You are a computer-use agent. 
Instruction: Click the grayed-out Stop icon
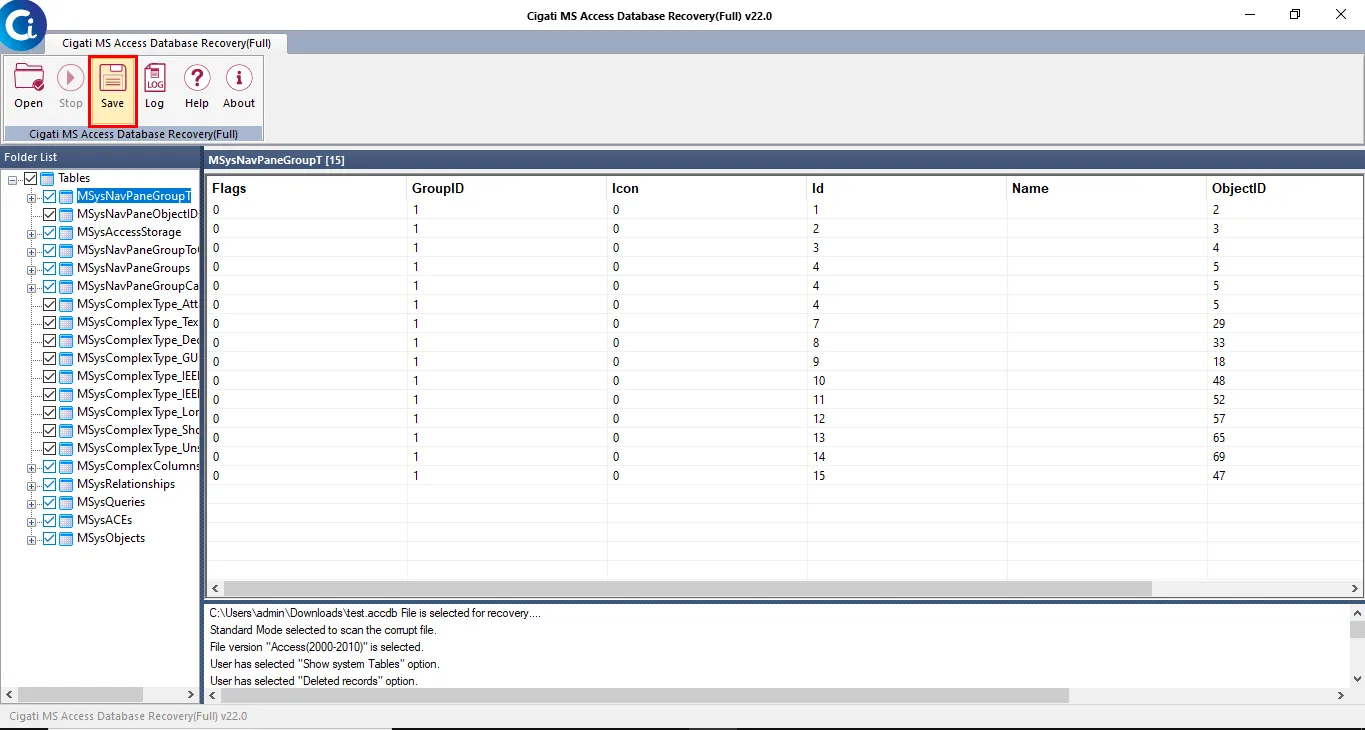click(x=71, y=79)
